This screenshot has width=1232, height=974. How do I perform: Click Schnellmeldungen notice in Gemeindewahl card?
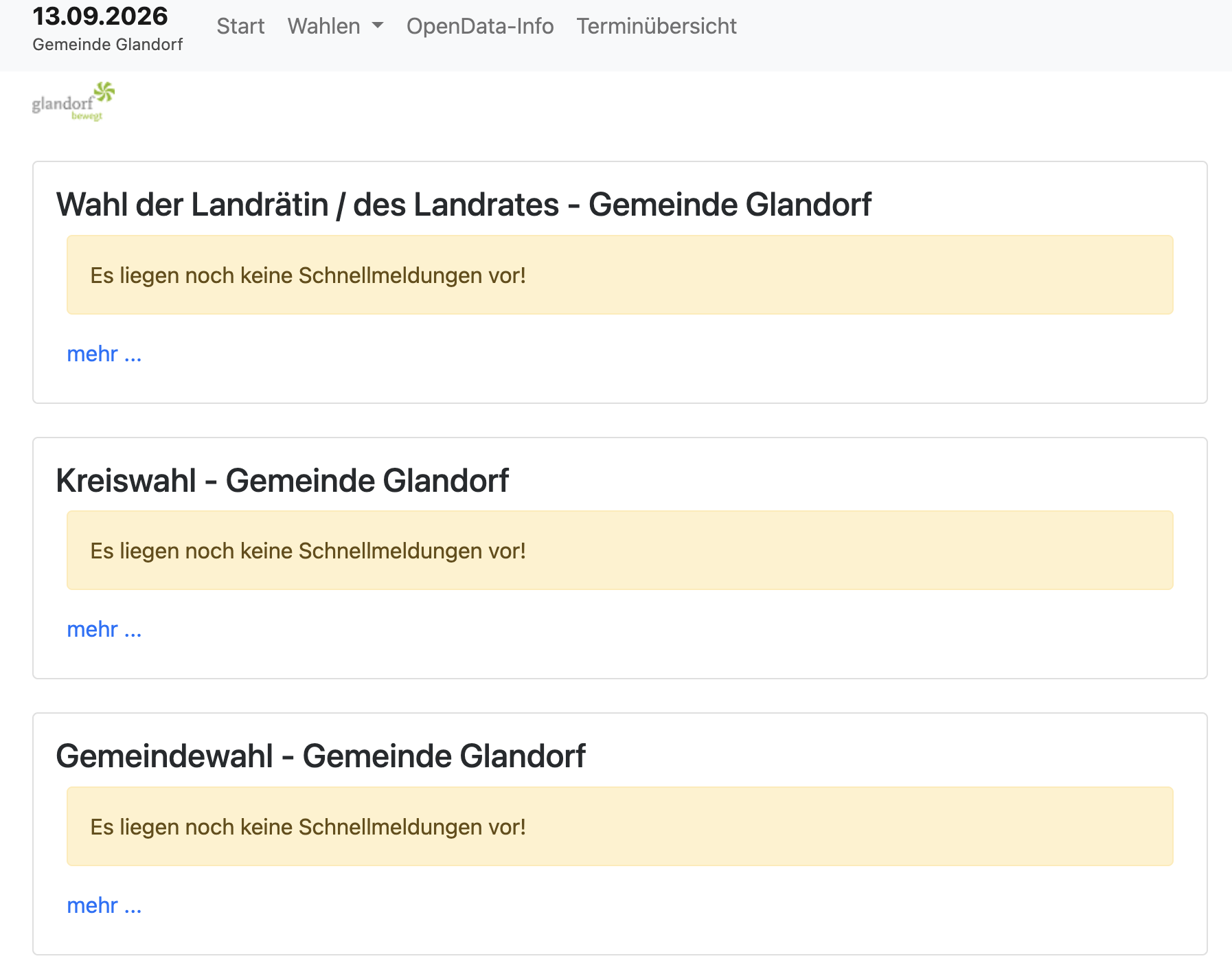[x=620, y=826]
